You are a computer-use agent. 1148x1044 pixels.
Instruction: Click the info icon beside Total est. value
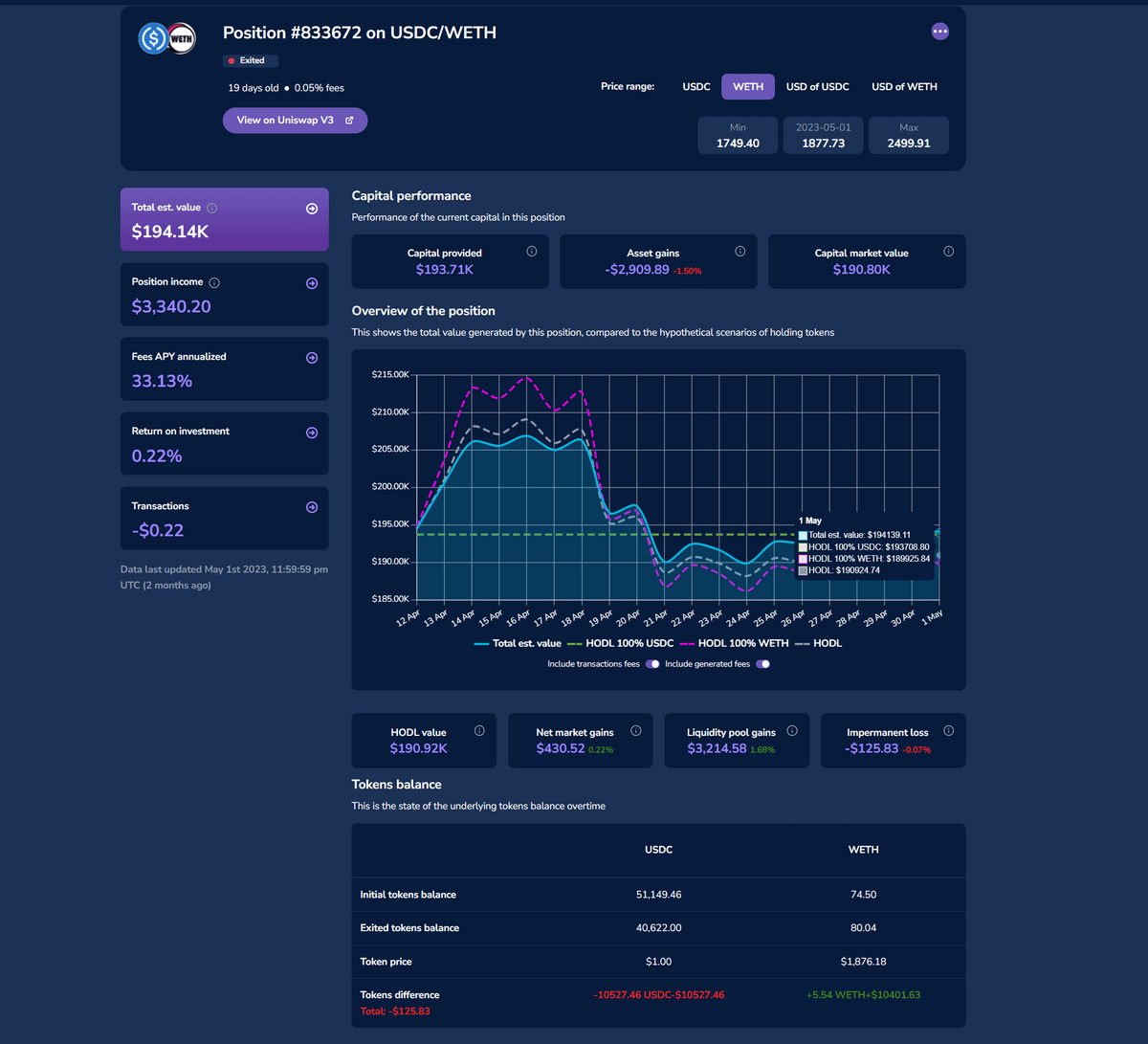click(x=212, y=208)
